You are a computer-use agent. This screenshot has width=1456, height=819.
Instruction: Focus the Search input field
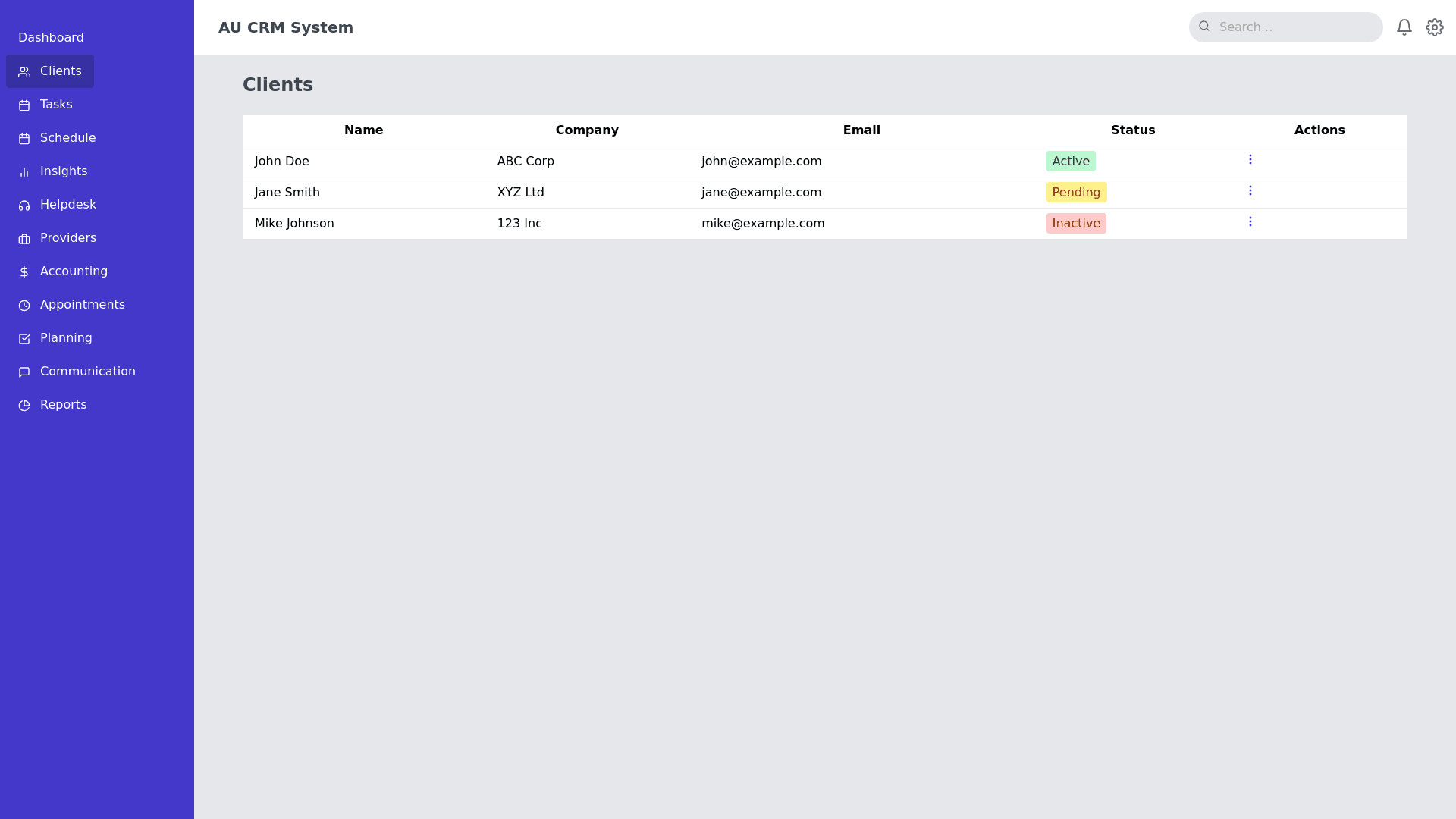tap(1295, 27)
